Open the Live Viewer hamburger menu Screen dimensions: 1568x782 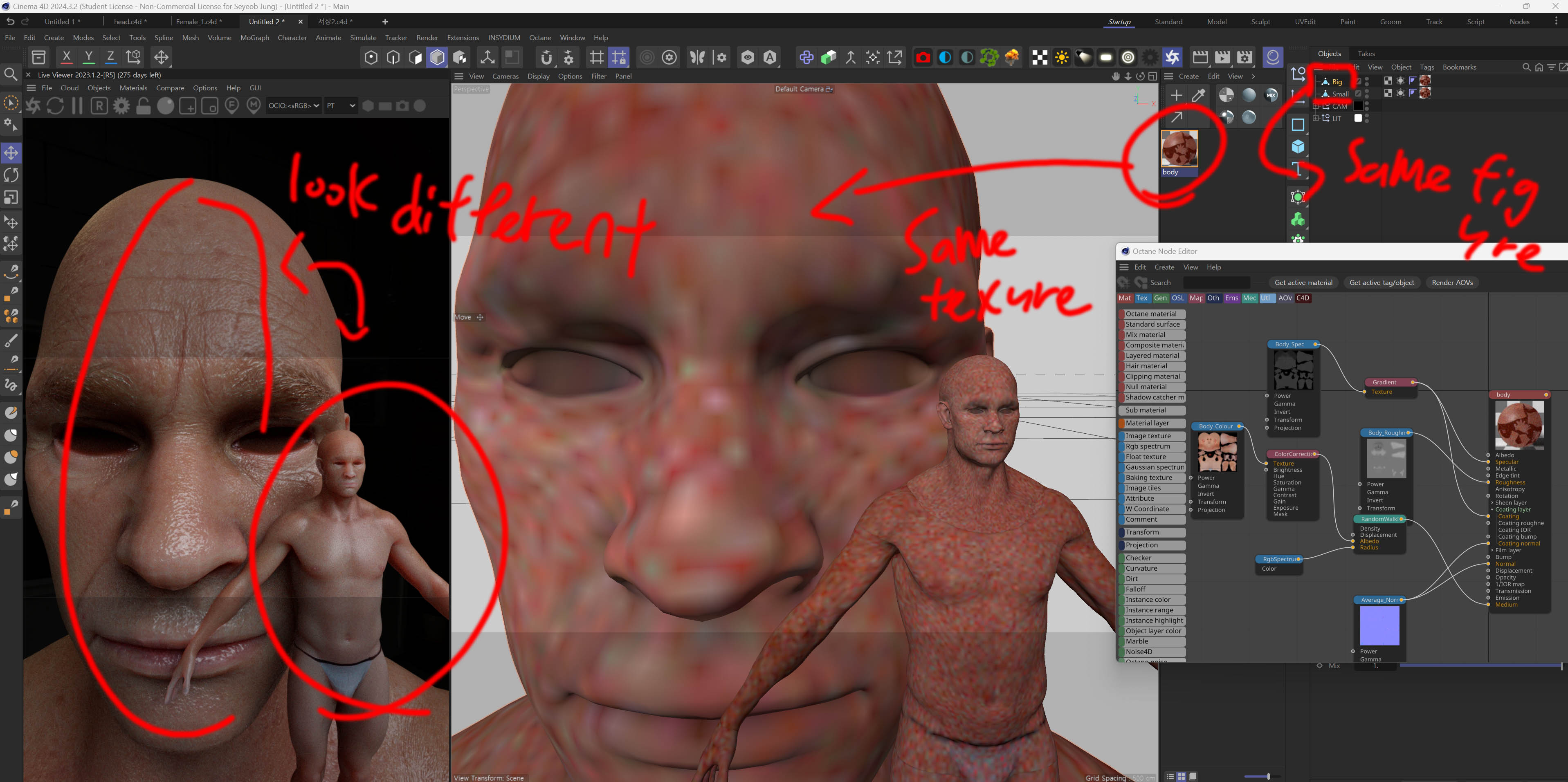[x=31, y=88]
